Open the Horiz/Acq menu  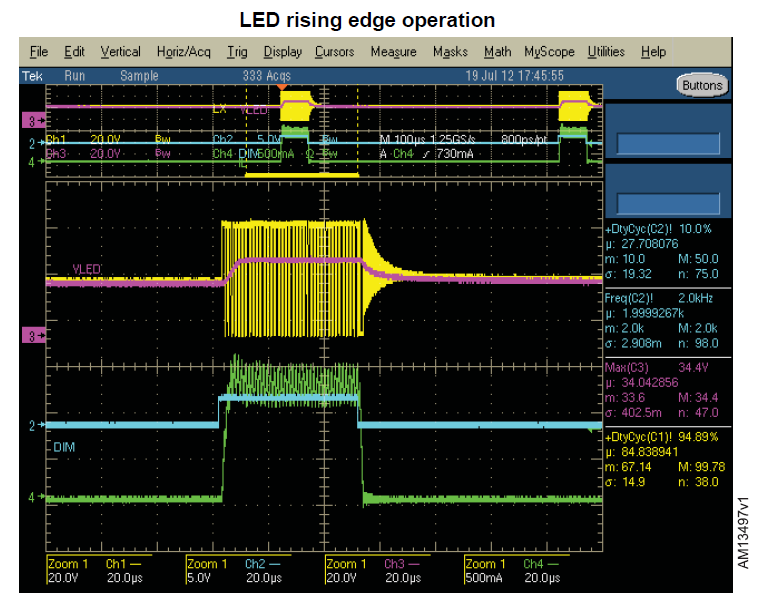183,52
